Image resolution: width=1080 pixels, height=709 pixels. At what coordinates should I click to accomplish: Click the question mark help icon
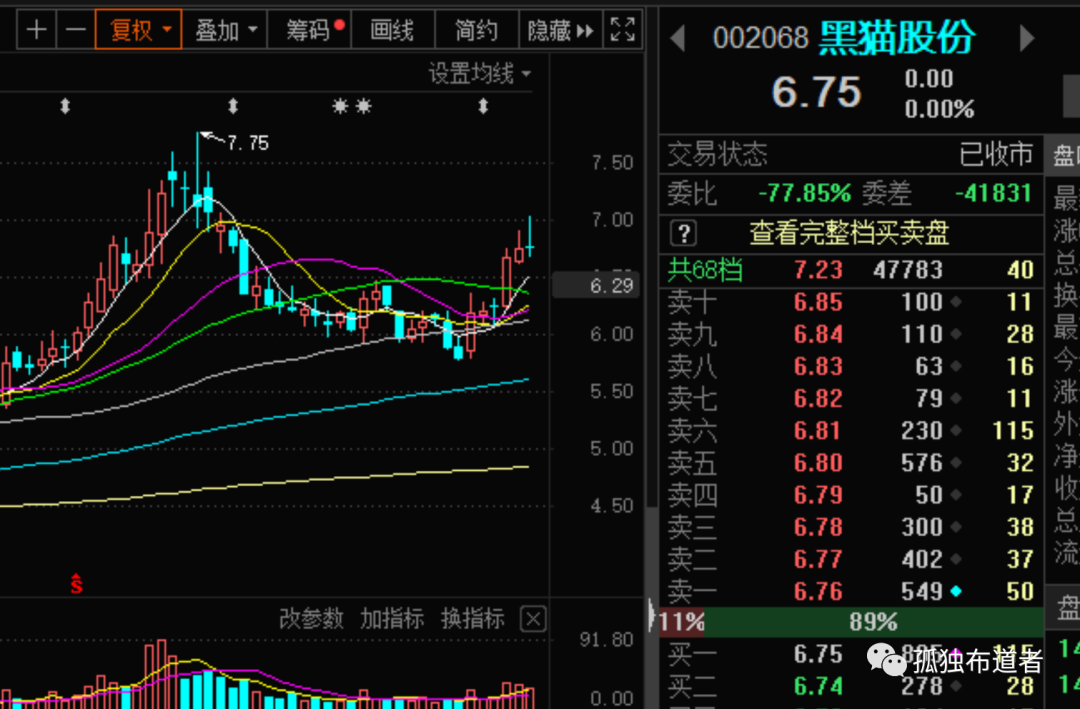683,234
